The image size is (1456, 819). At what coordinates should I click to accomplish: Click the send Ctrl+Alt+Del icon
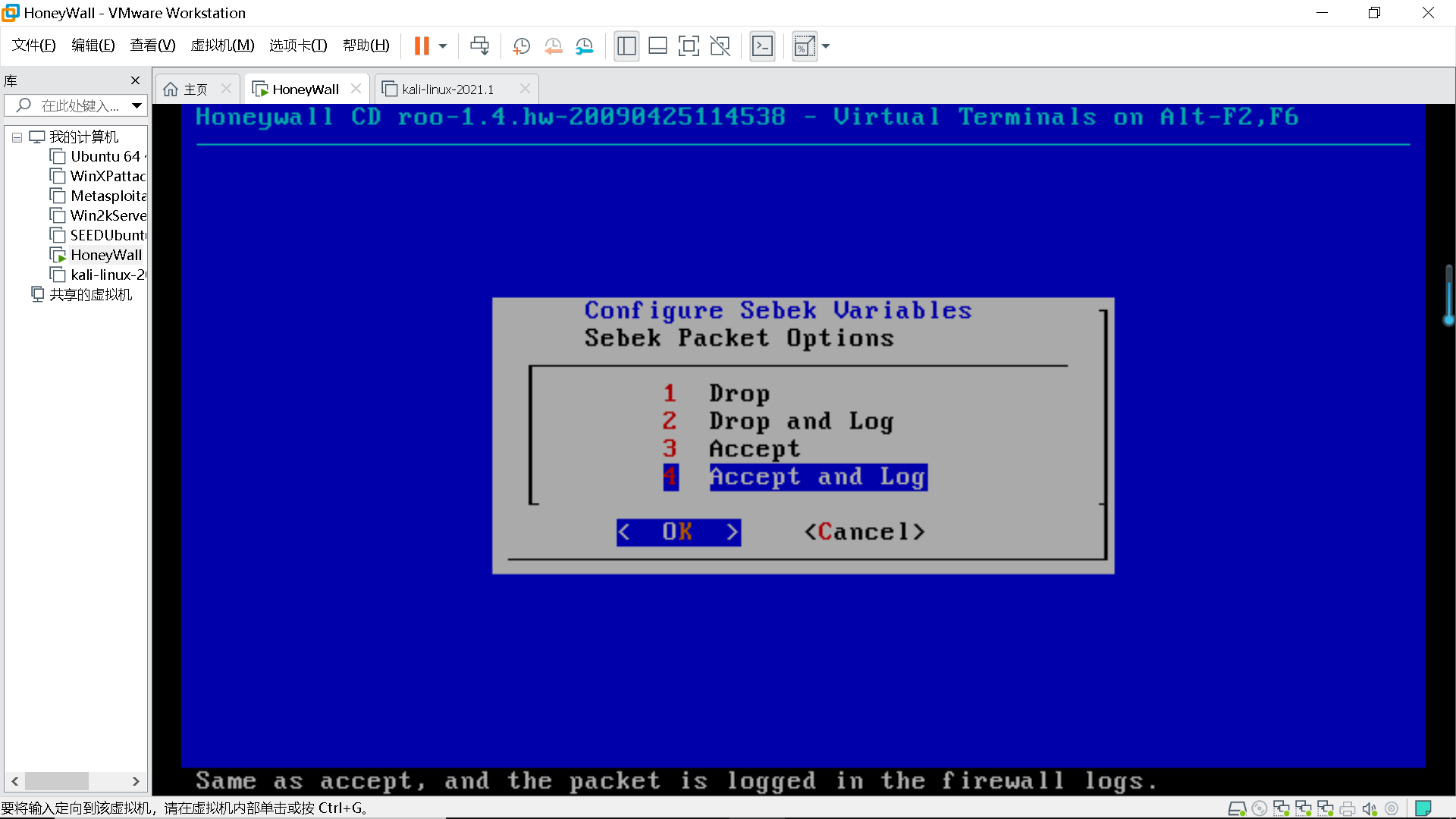pos(479,46)
